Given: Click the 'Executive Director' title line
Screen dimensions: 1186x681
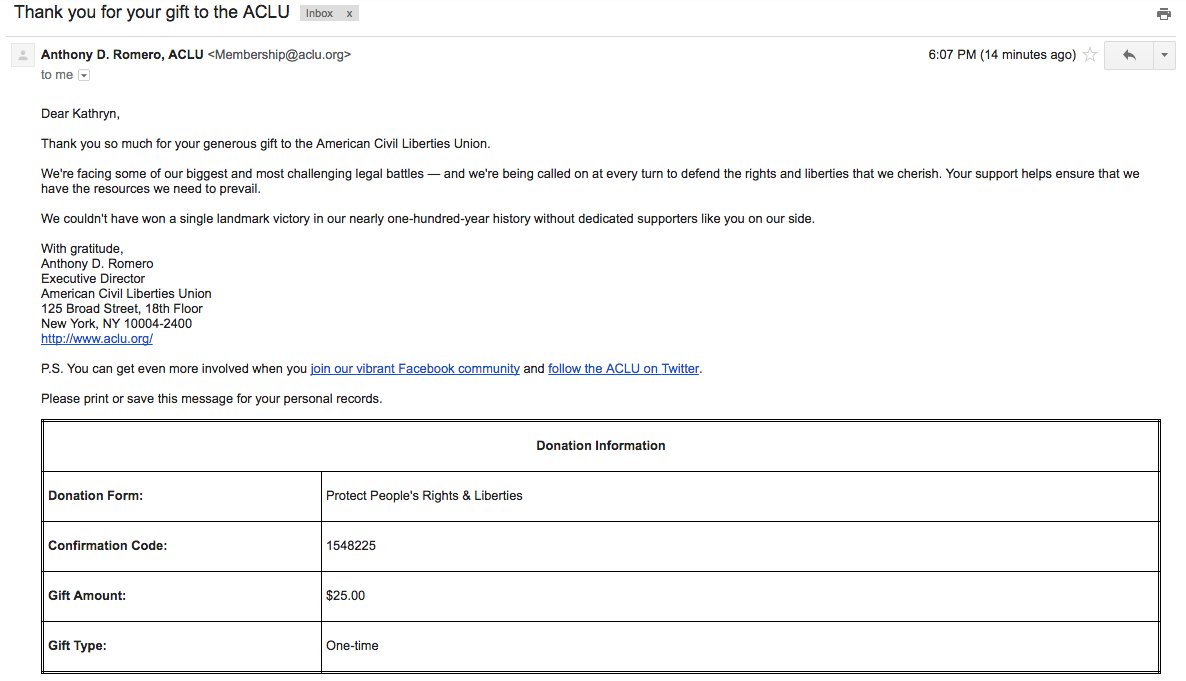Looking at the screenshot, I should [93, 278].
